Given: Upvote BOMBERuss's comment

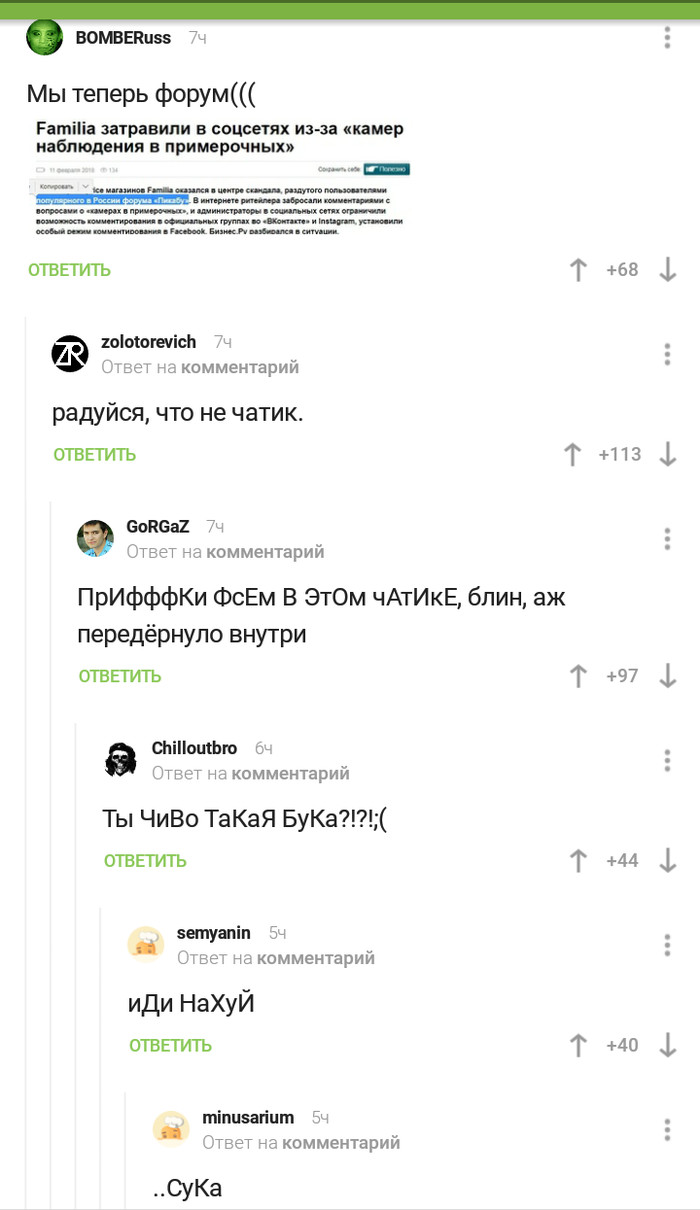Looking at the screenshot, I should pyautogui.click(x=578, y=269).
